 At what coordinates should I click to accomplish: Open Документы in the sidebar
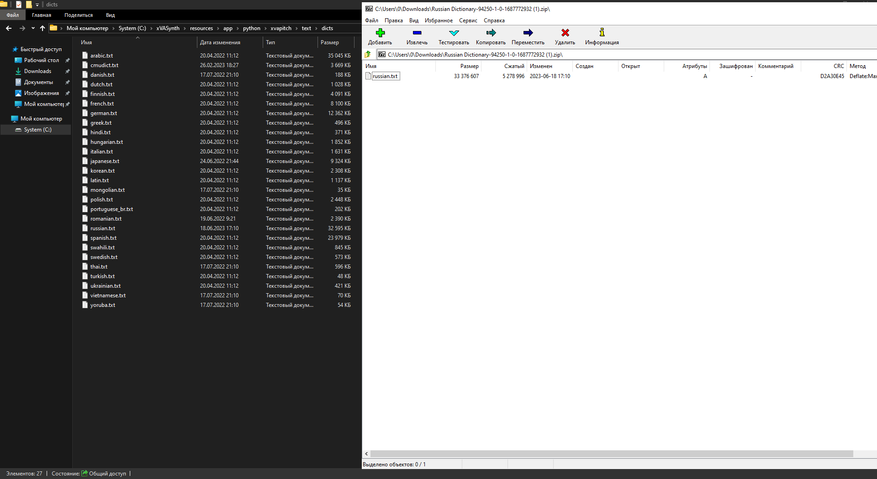(38, 82)
